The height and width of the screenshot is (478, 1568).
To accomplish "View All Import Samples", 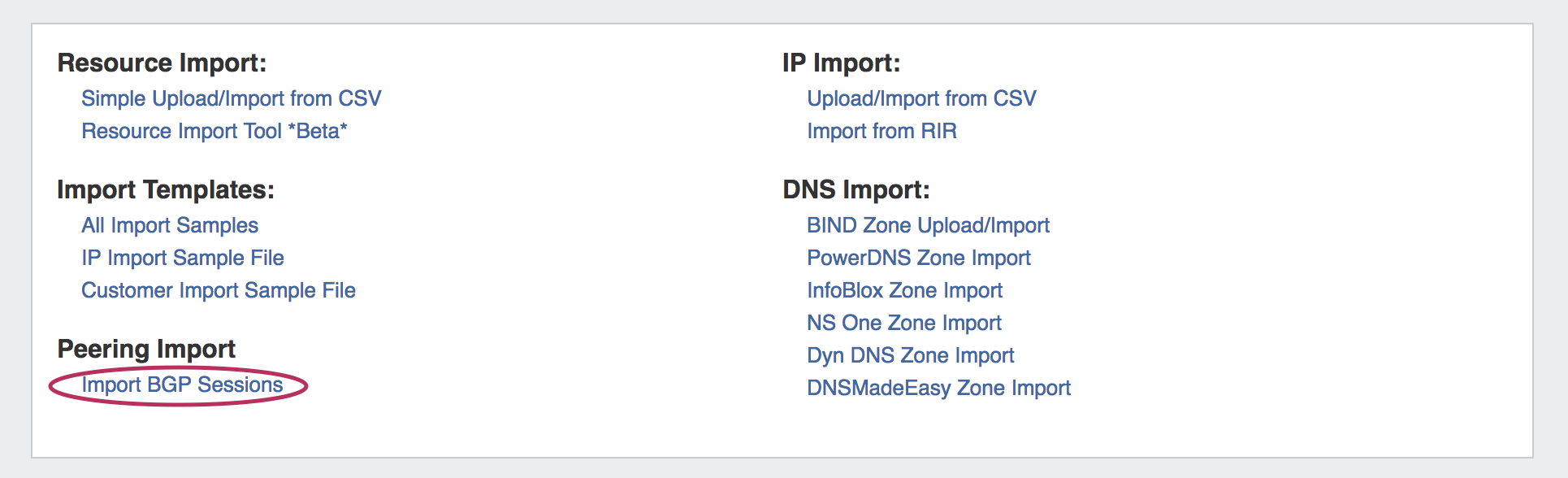I will 169,225.
